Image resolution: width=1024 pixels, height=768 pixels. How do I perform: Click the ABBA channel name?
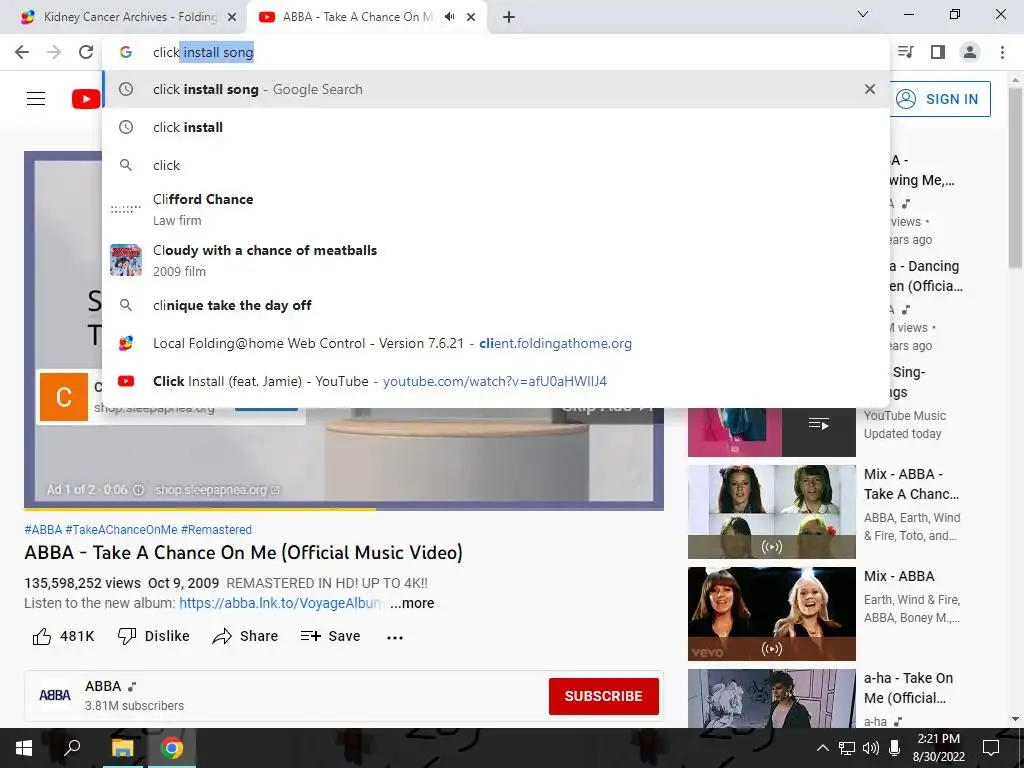(103, 686)
